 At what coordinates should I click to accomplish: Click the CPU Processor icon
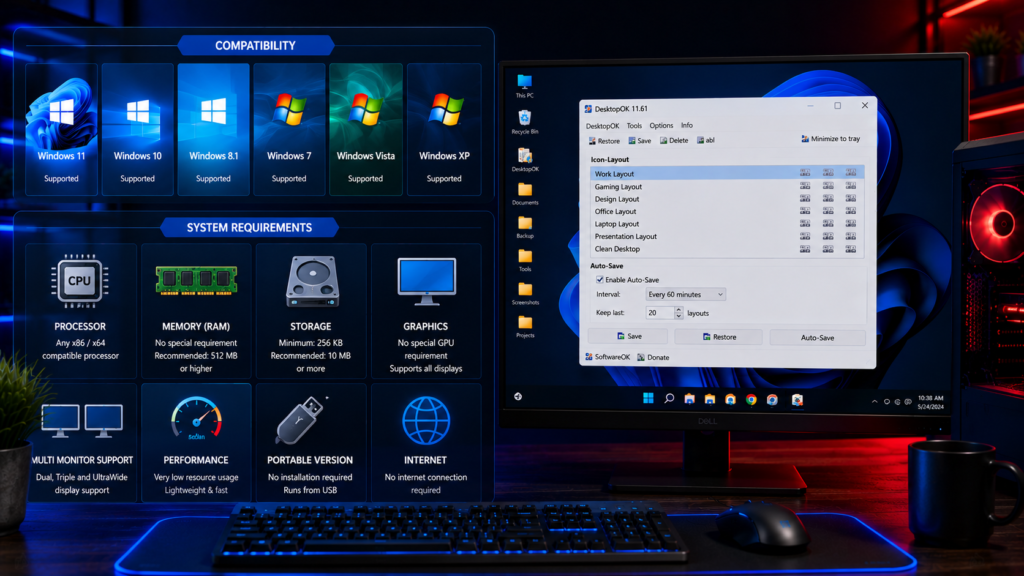(x=80, y=281)
